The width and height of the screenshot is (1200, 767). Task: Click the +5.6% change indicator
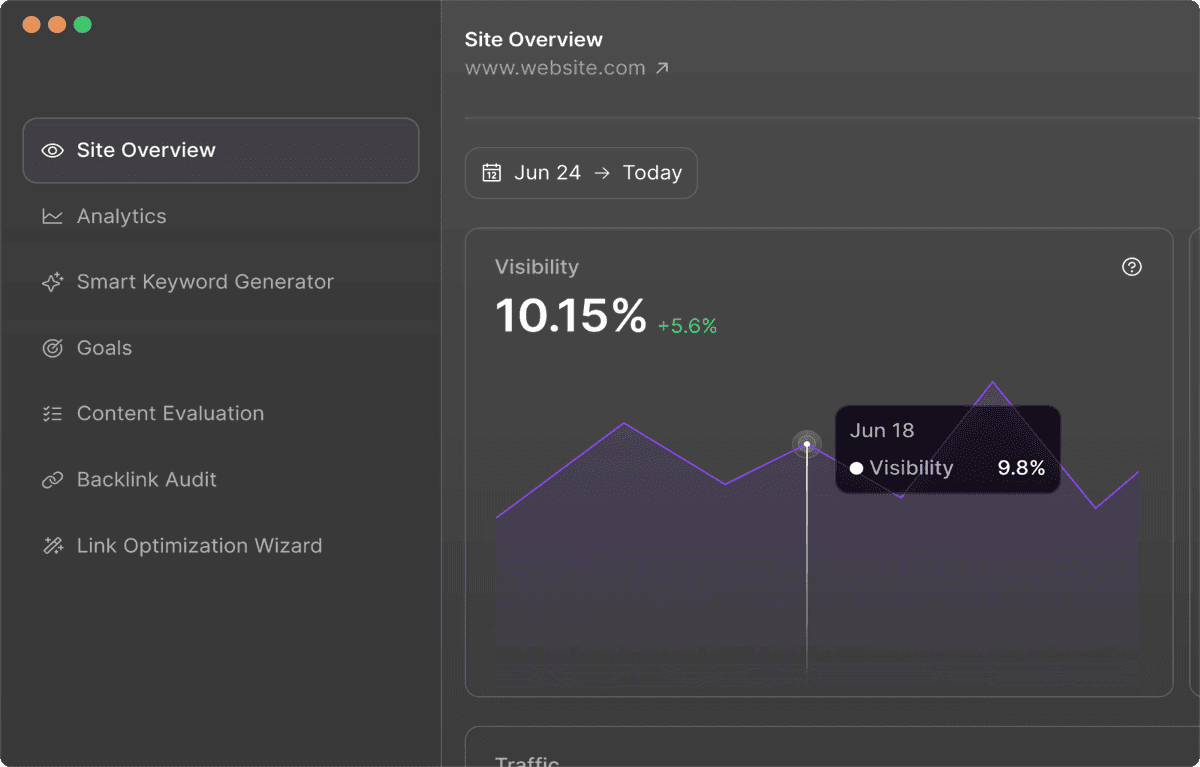pos(687,326)
